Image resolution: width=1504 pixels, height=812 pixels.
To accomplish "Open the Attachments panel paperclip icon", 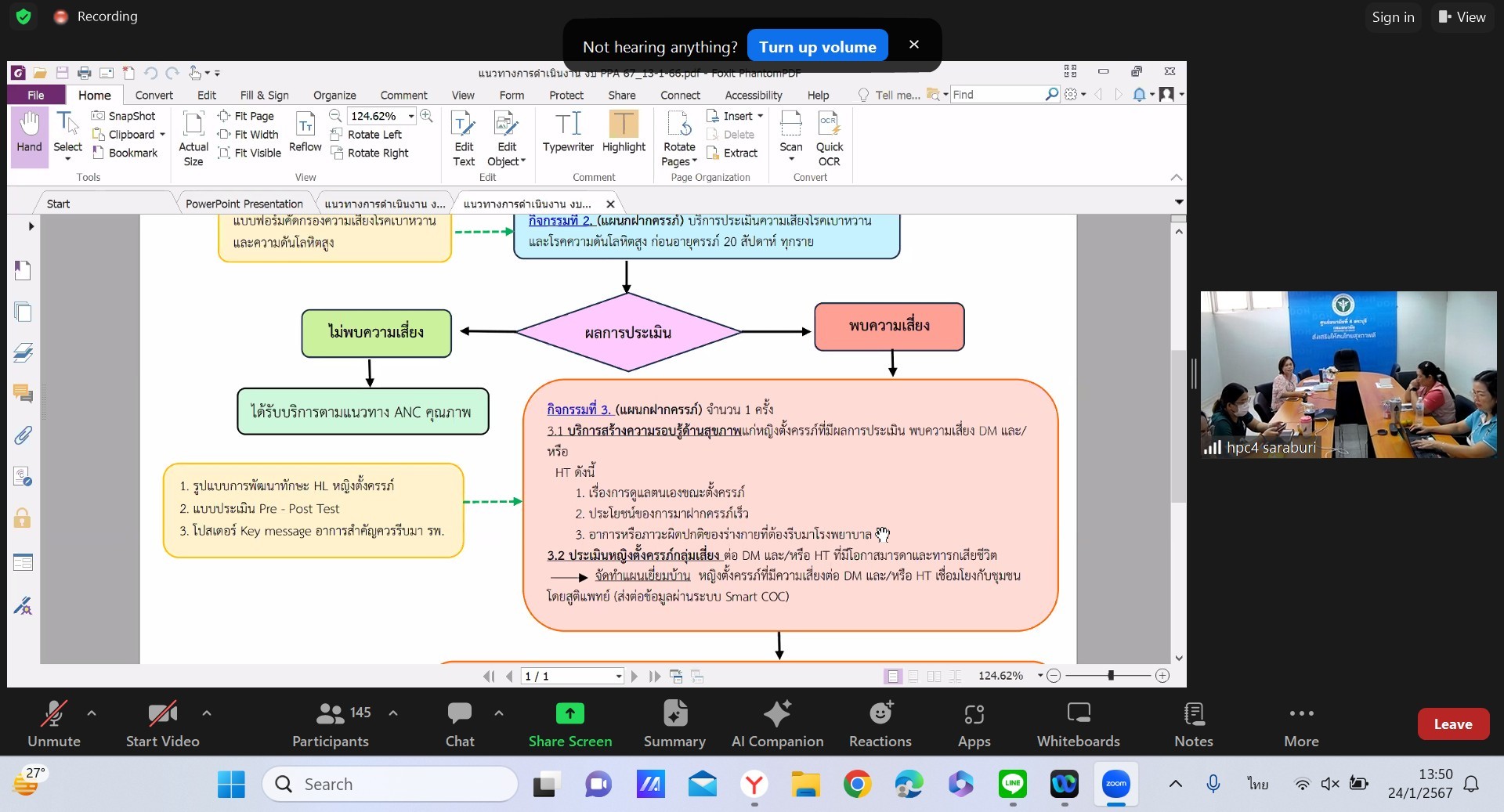I will click(x=23, y=435).
